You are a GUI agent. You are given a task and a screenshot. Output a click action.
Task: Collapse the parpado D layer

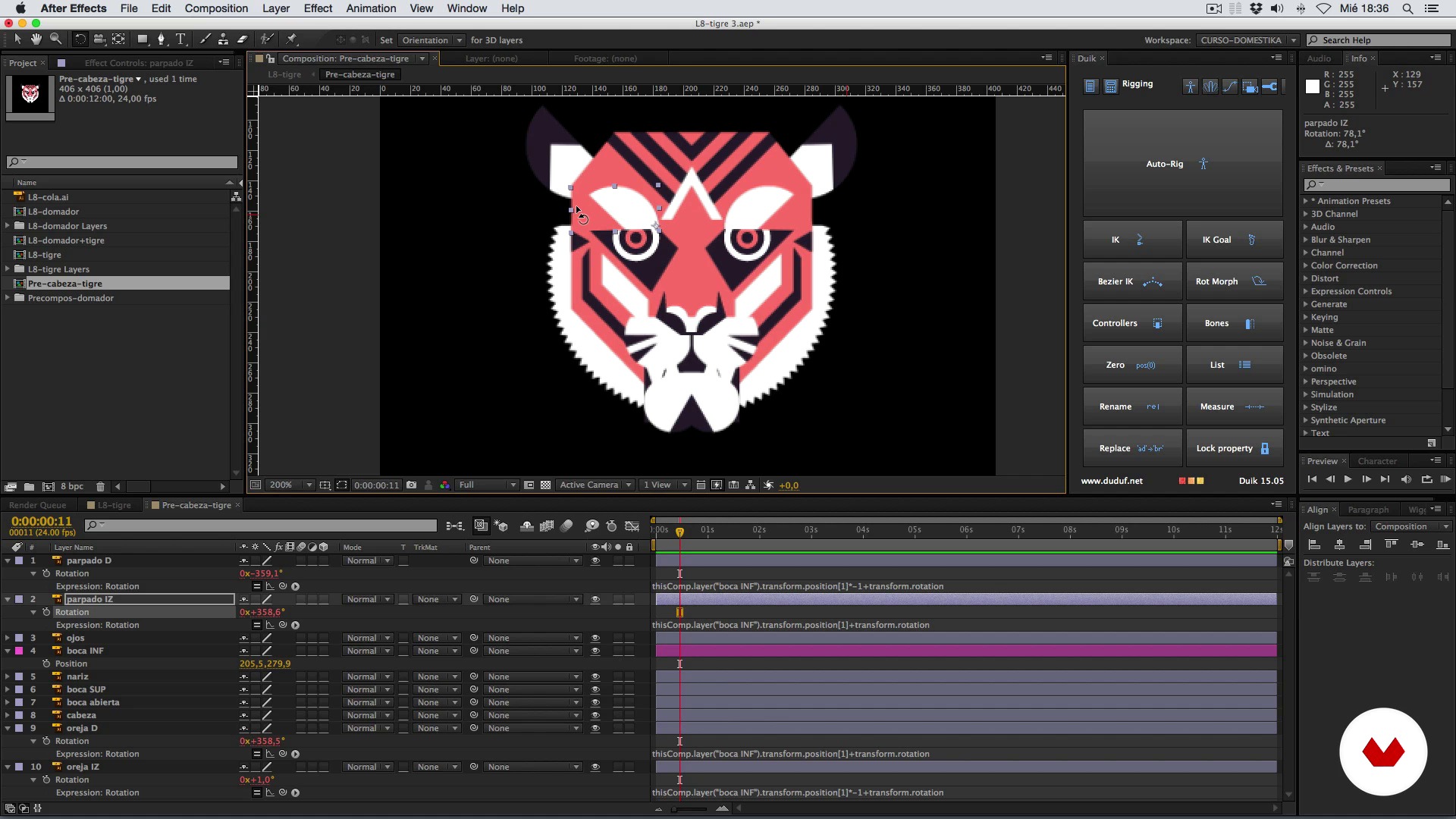(8, 561)
